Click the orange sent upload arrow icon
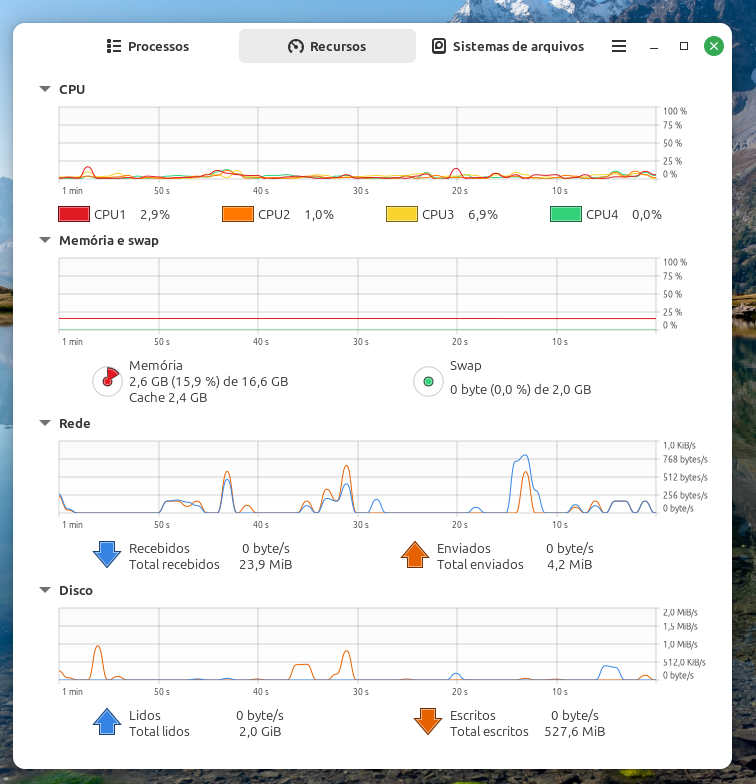 [x=415, y=555]
